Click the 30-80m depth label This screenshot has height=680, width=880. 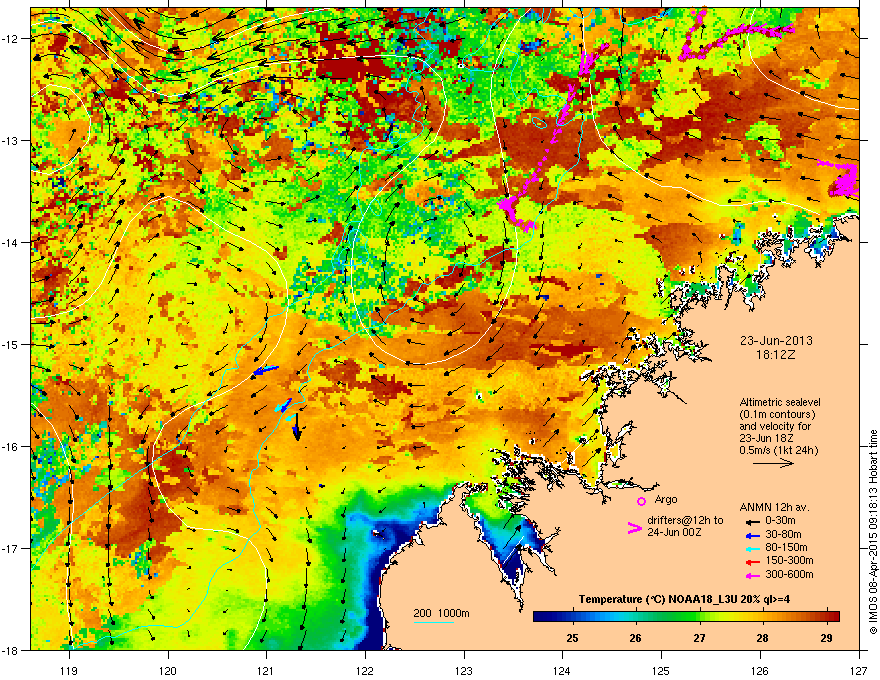(x=783, y=535)
